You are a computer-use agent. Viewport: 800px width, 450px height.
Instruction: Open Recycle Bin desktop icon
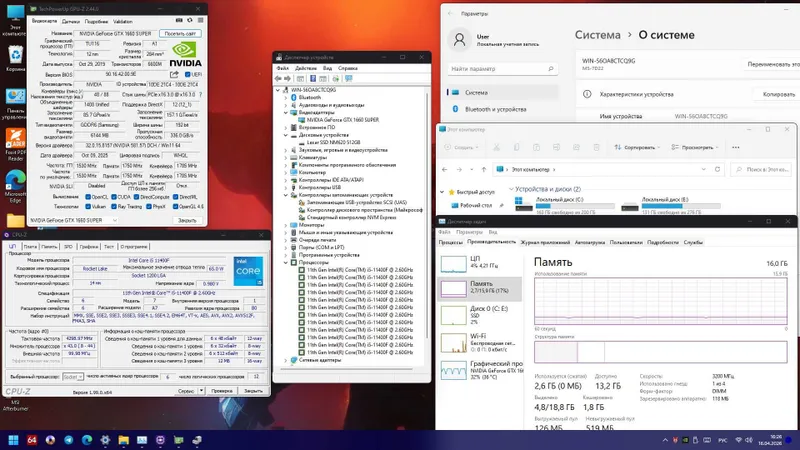coord(15,58)
